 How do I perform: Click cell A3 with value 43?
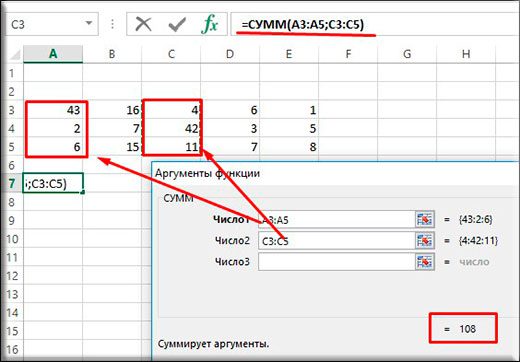tap(53, 110)
